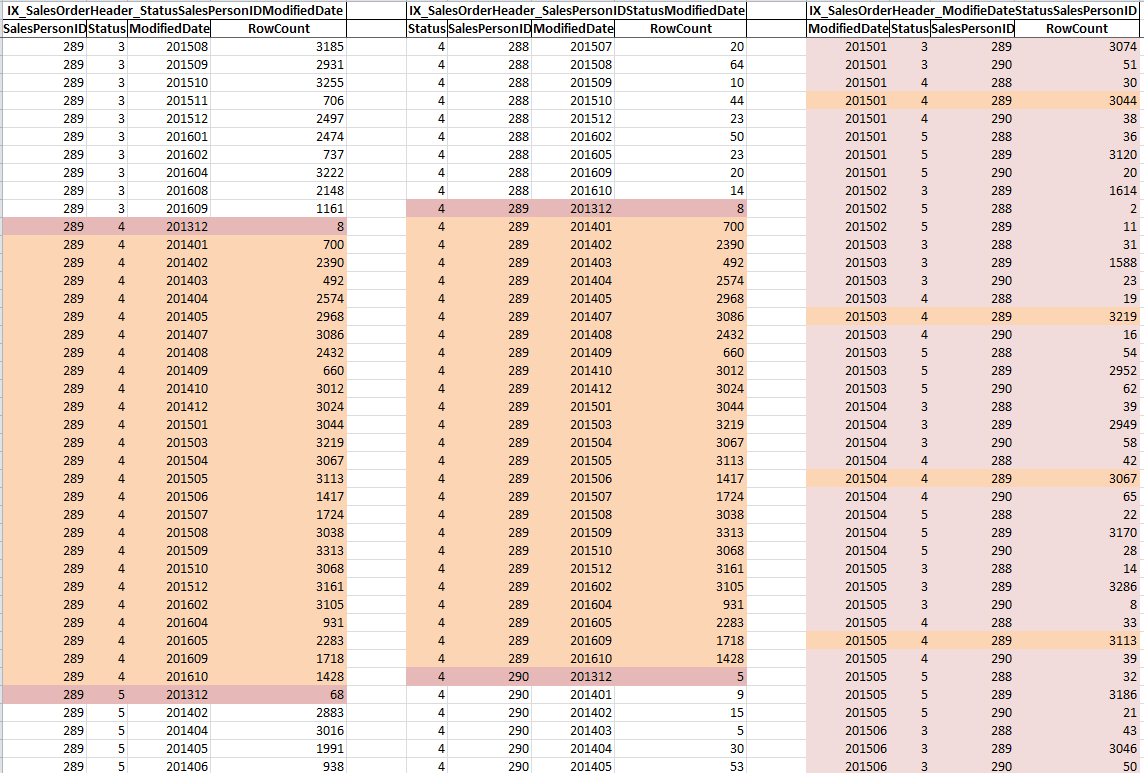Select the RowCount cell with value 2931
1144x773 pixels.
278,64
